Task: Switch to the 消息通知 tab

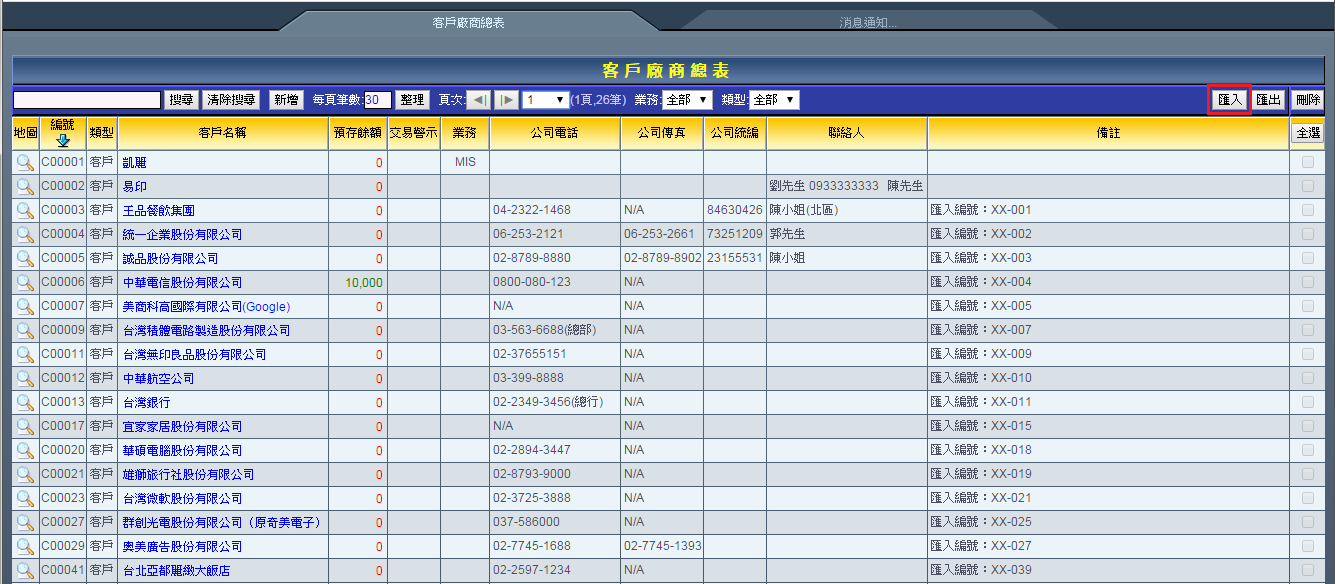Action: 867,22
